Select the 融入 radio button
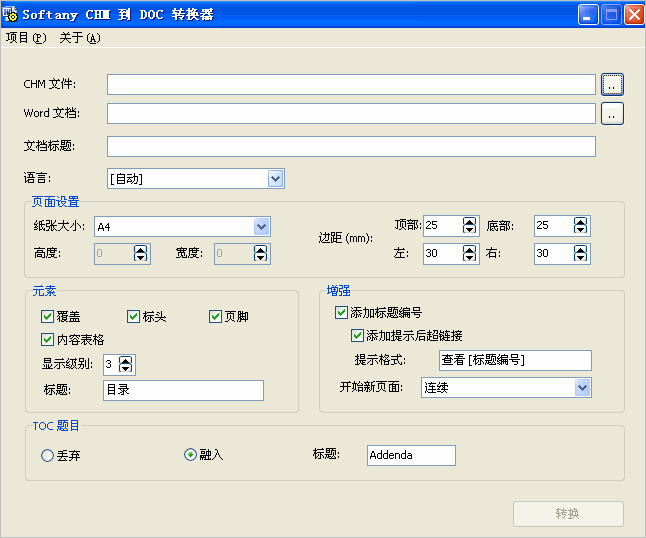The image size is (646, 538). click(190, 454)
